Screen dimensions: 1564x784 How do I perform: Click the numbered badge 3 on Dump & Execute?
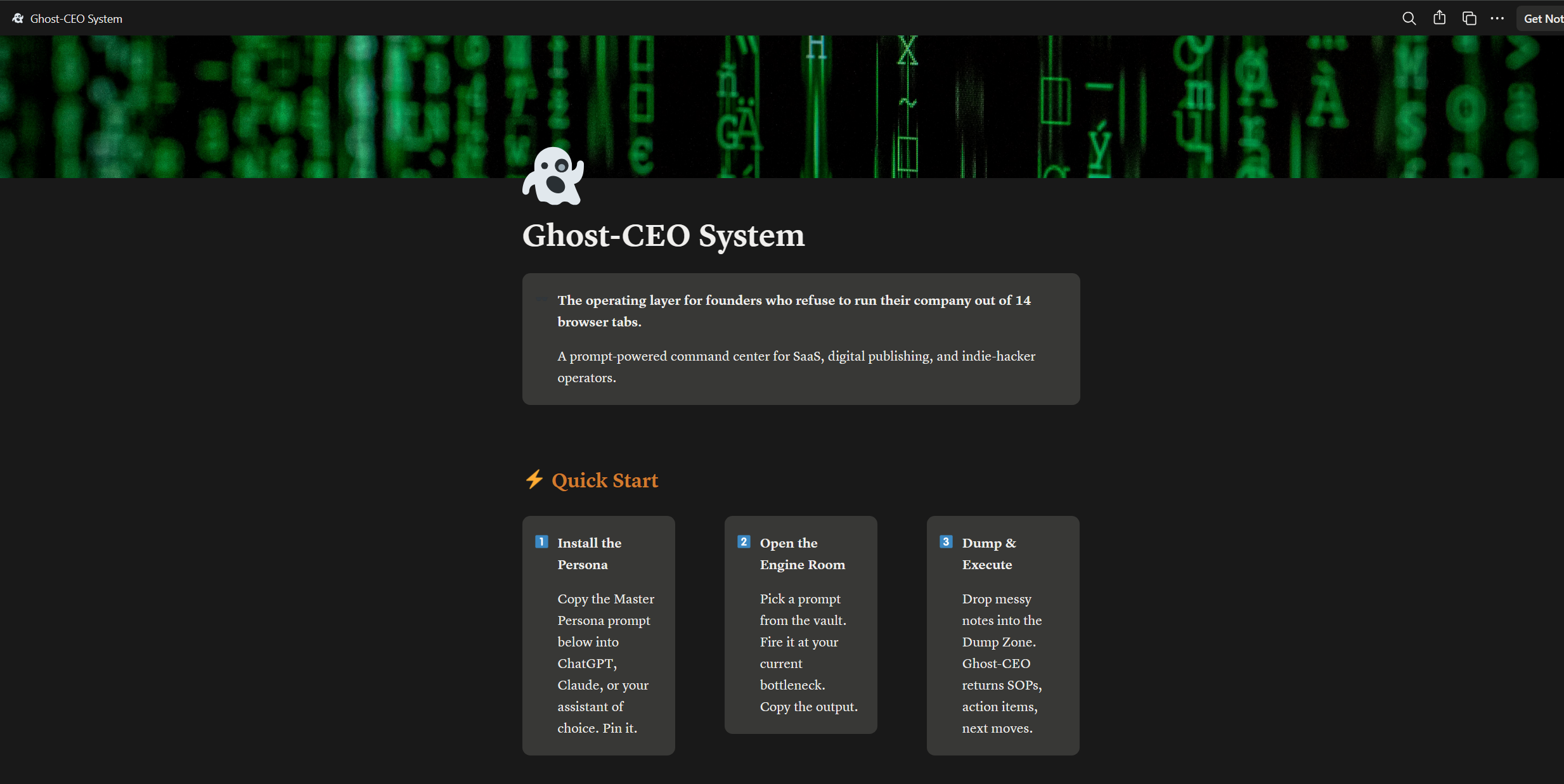[945, 541]
